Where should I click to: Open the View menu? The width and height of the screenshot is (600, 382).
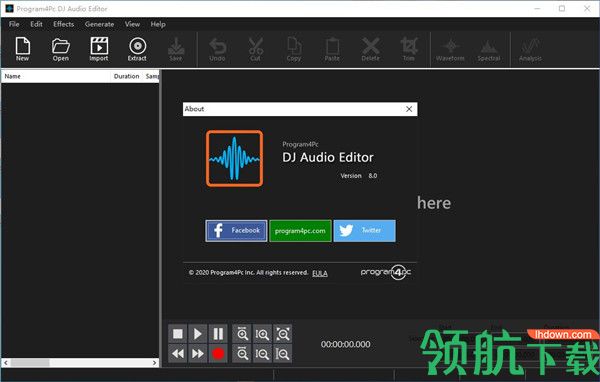pos(132,24)
